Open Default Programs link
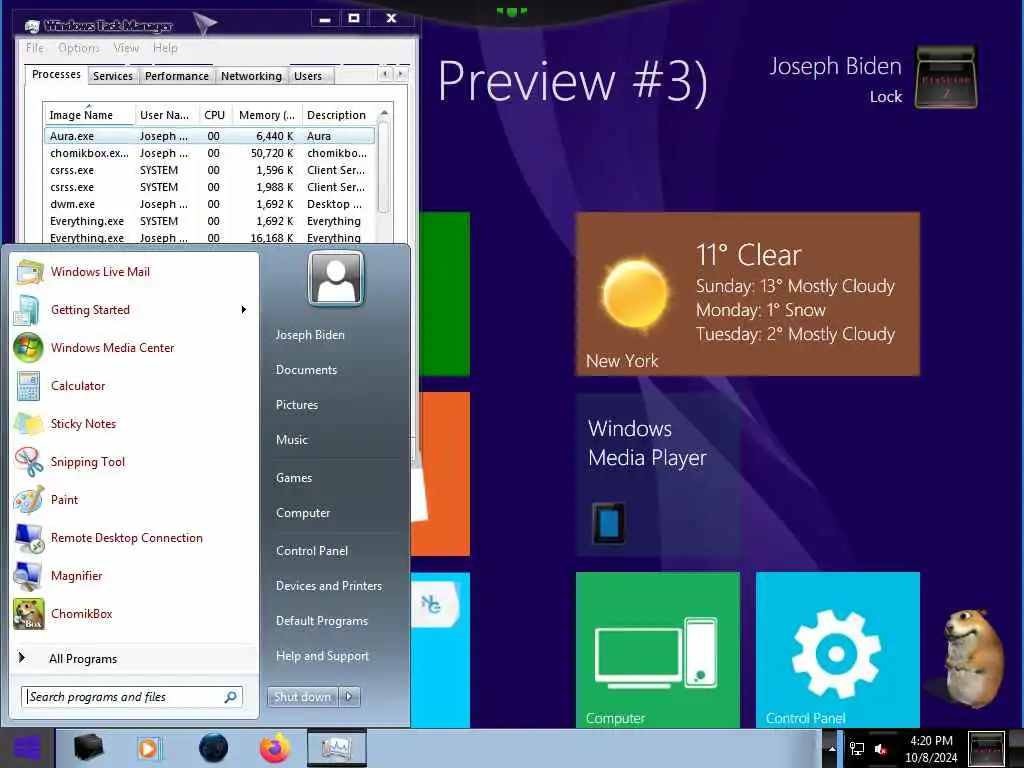 point(322,621)
